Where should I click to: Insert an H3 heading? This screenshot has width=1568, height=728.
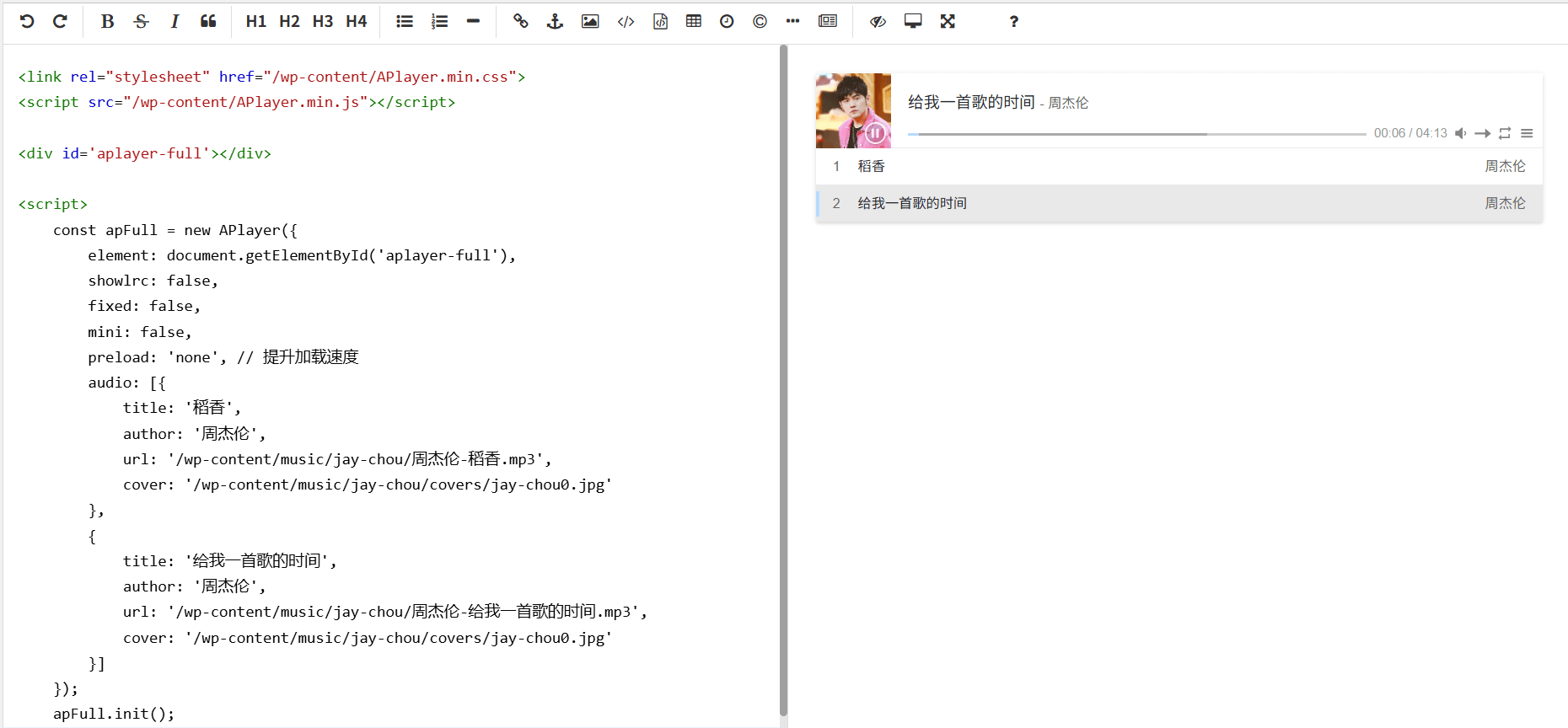coord(323,22)
